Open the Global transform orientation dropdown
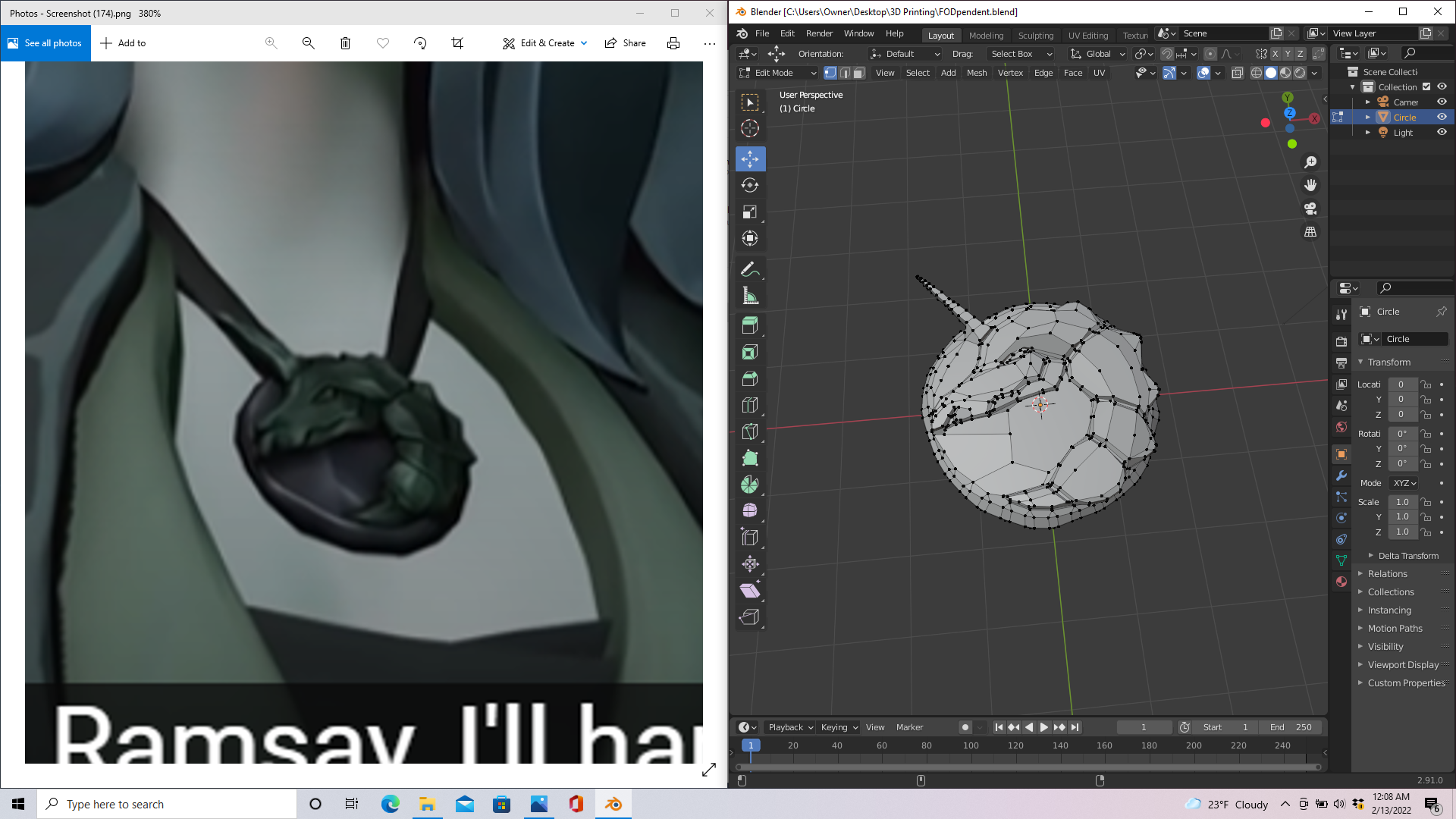This screenshot has height=819, width=1456. coord(1097,54)
